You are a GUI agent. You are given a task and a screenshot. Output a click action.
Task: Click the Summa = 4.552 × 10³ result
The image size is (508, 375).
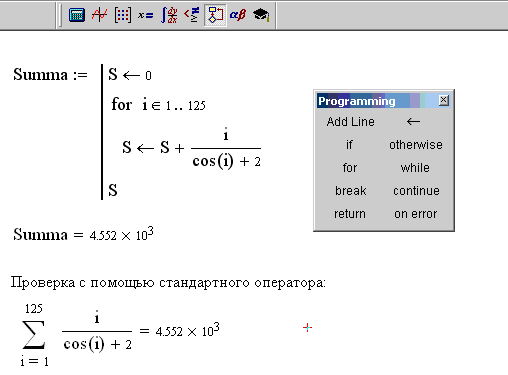[x=83, y=234]
